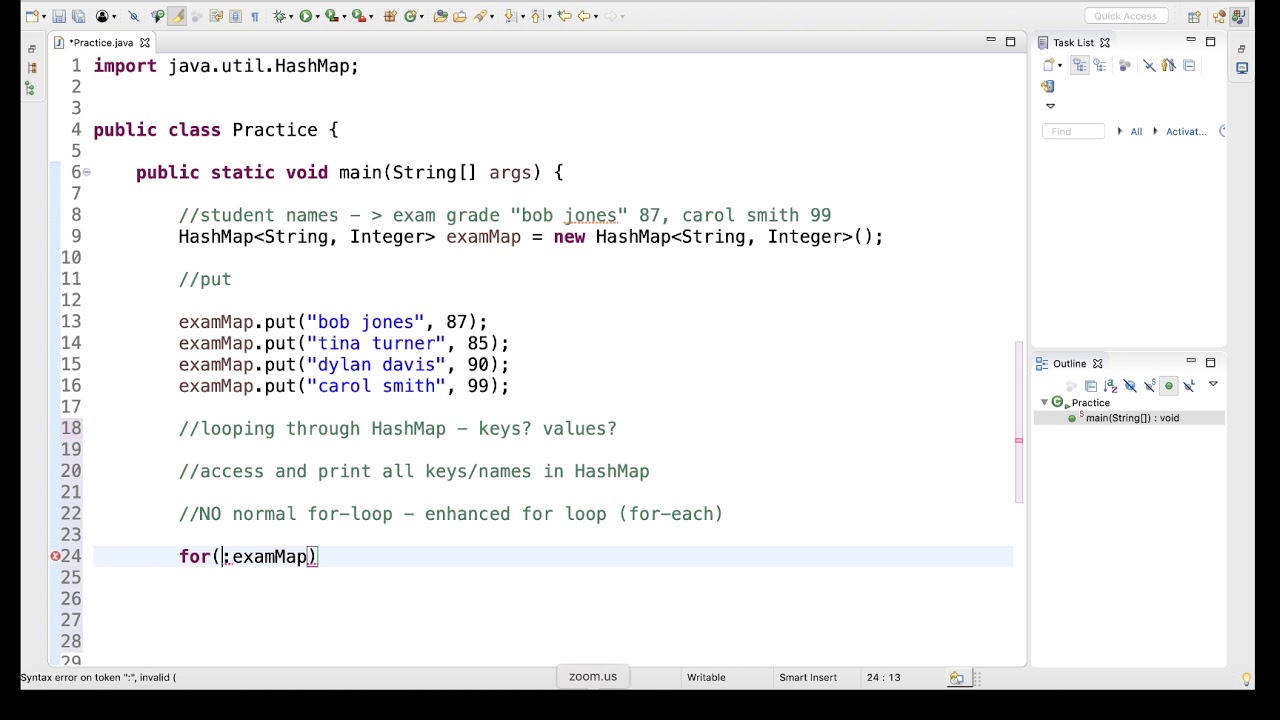
Task: Open the External Tools dropdown arrow
Action: [x=369, y=16]
